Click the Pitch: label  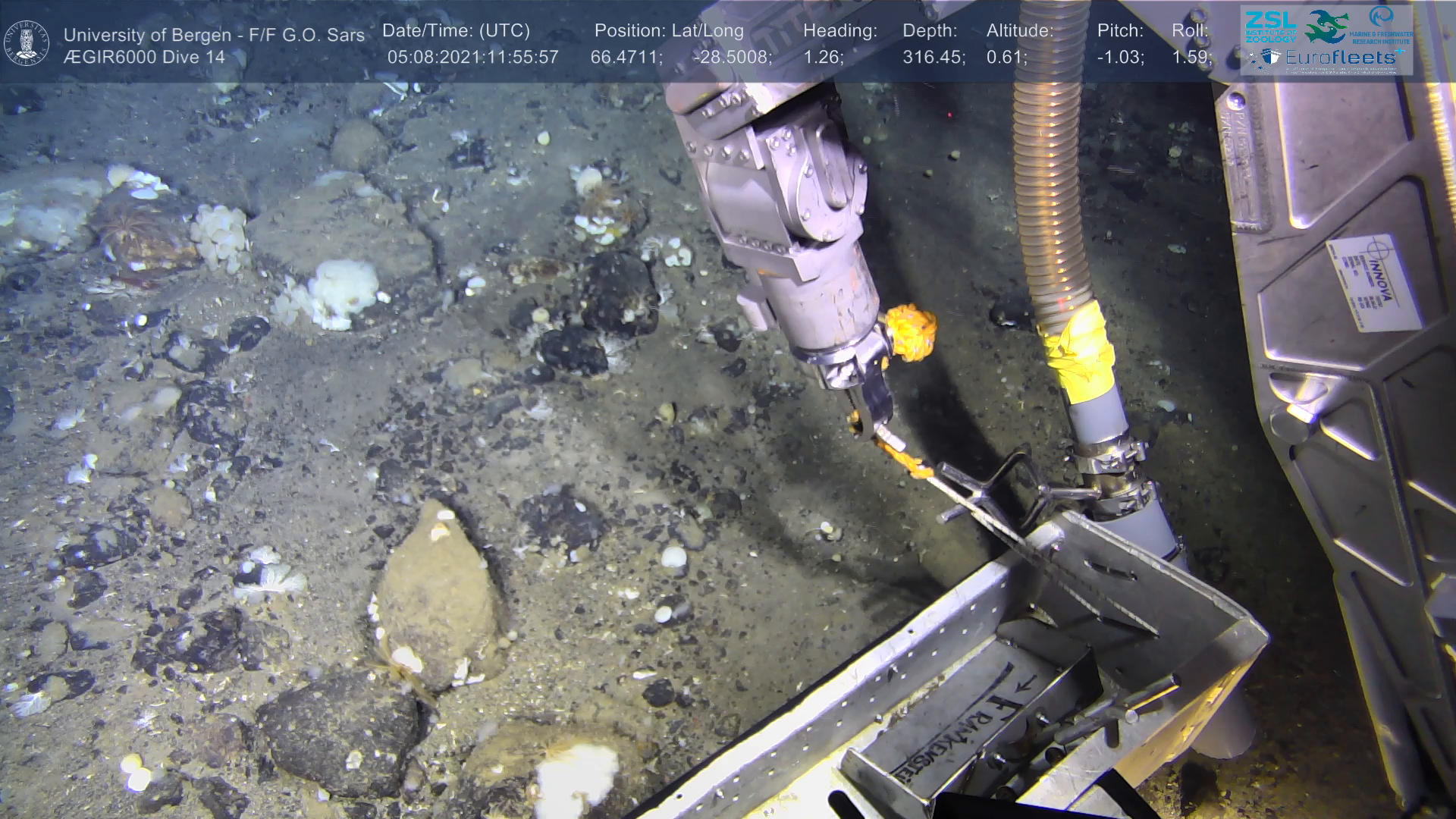click(x=1120, y=31)
